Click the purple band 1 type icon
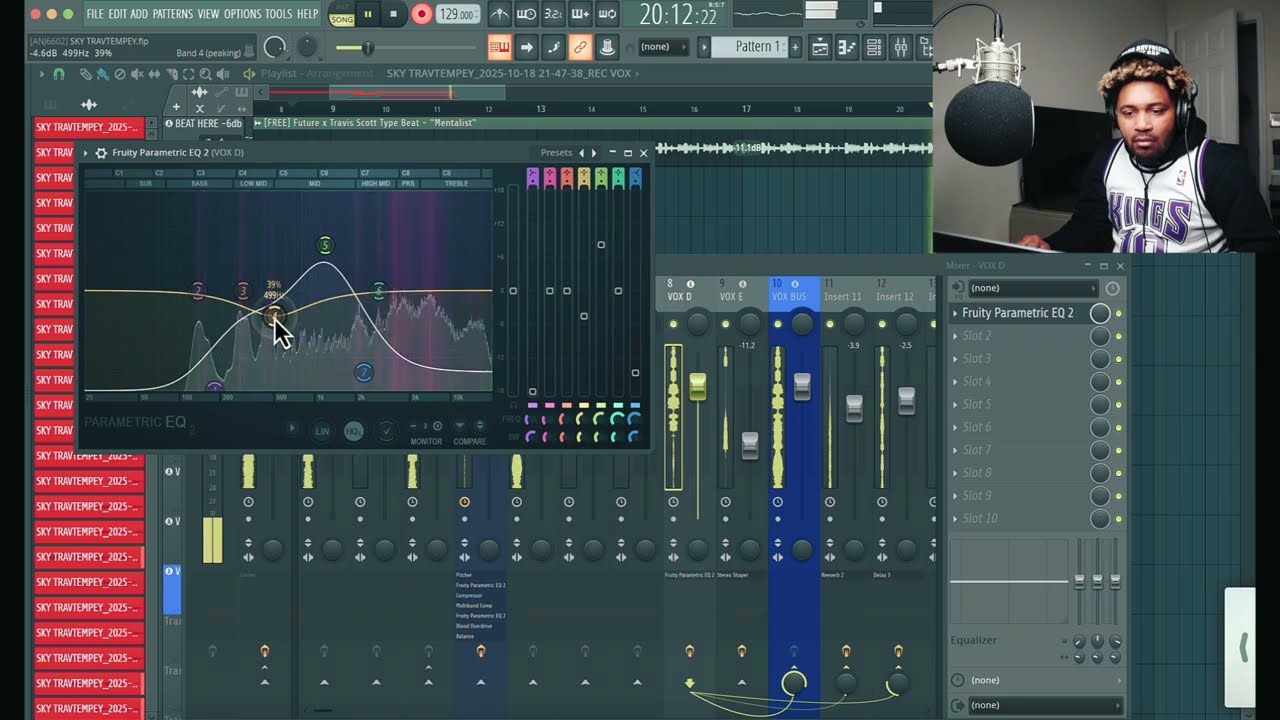Screen dimensions: 1280x720 click(x=532, y=177)
